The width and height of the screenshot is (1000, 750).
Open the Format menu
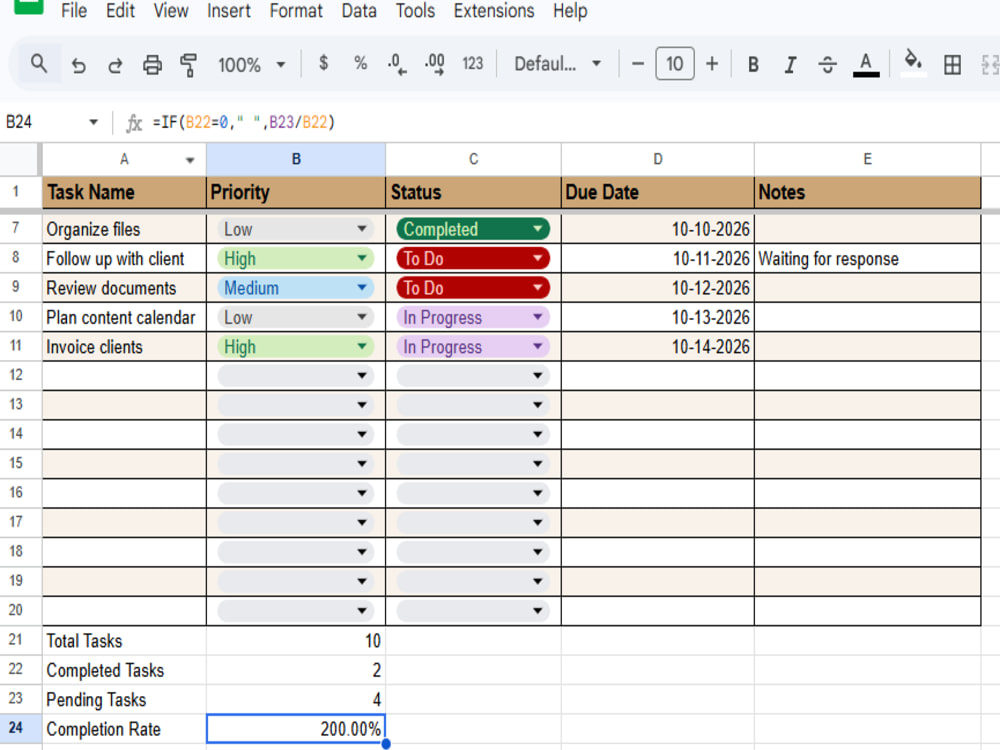[296, 11]
